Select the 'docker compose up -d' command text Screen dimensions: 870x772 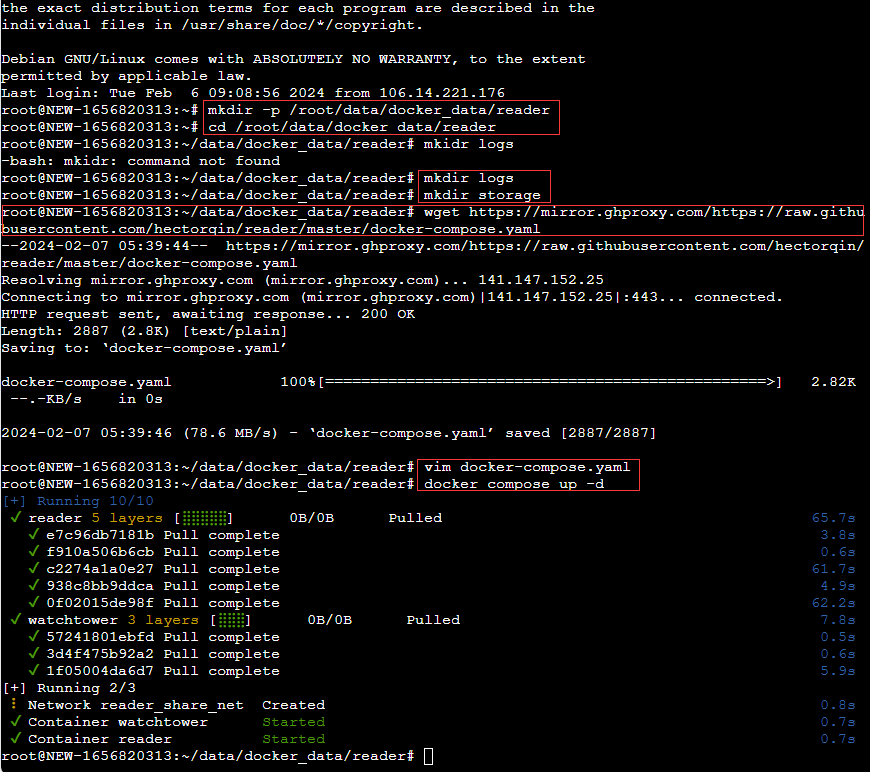pos(515,484)
